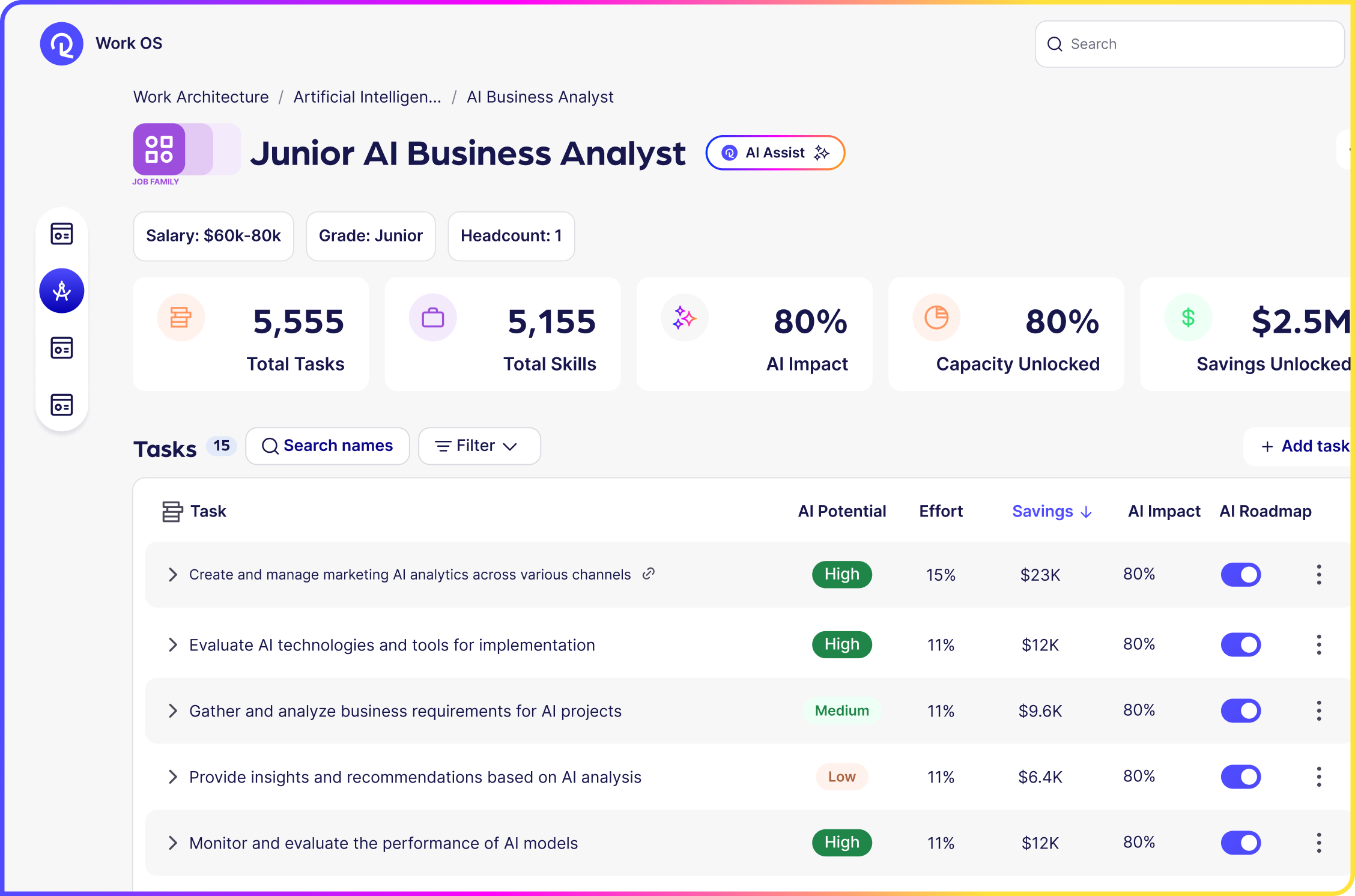Open AI Business Analyst breadcrumb

(539, 97)
